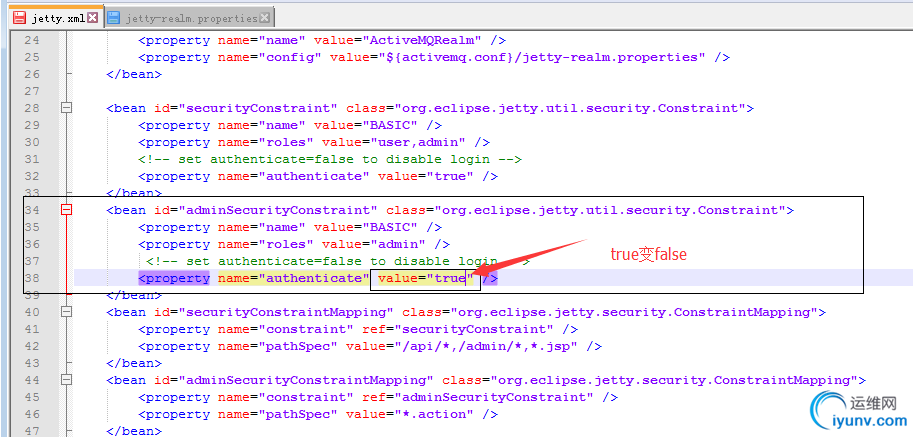Click the red save icon on jetty.xml tab
The height and width of the screenshot is (437, 913).
[x=20, y=18]
